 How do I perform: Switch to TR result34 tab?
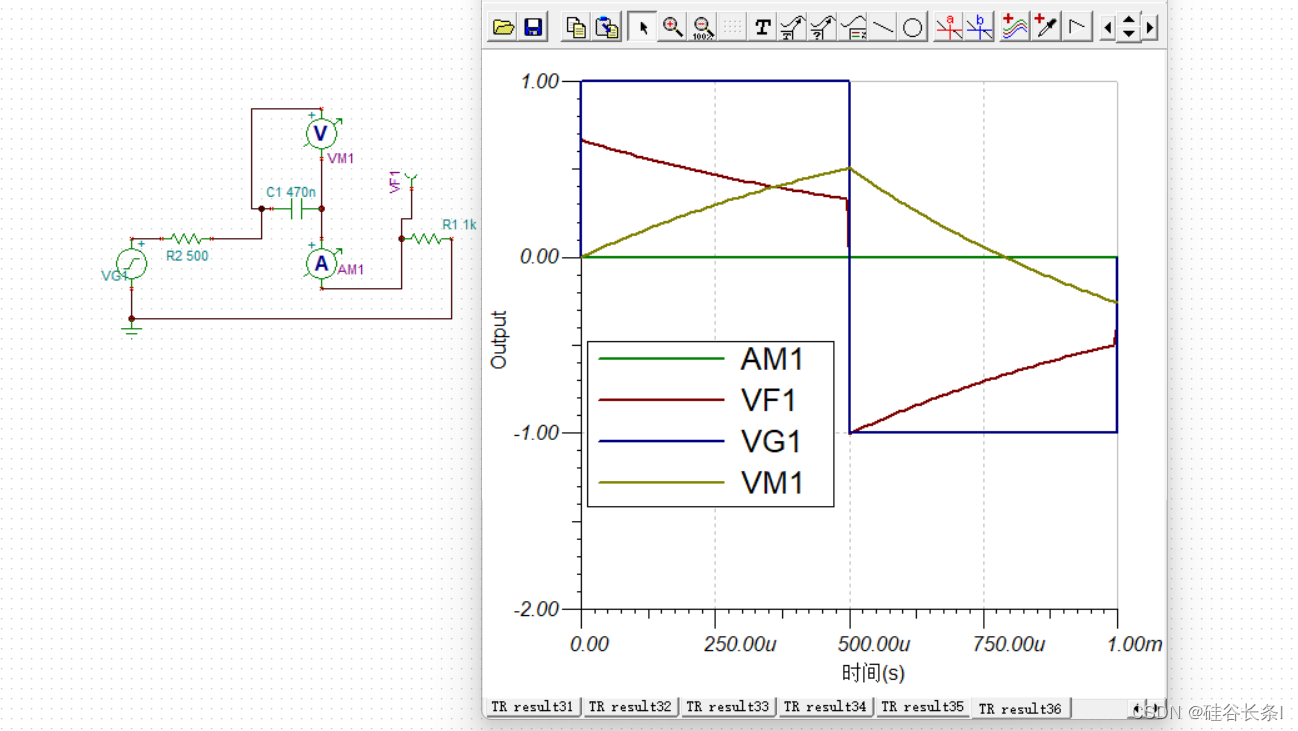[x=825, y=707]
